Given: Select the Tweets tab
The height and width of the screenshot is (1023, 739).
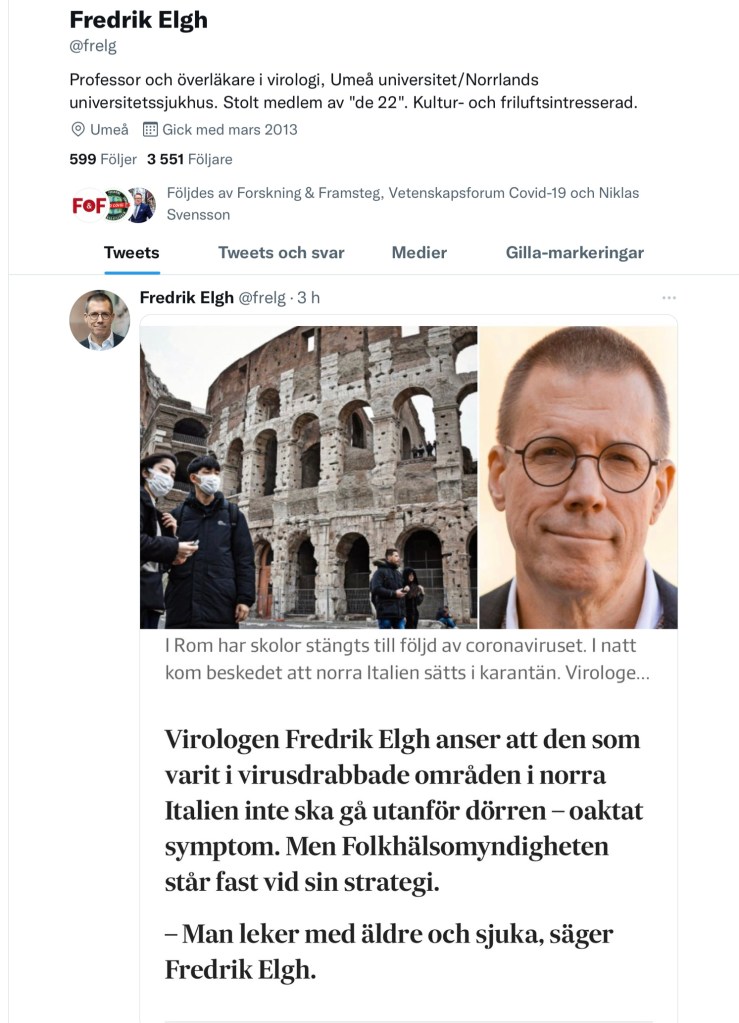Looking at the screenshot, I should (x=132, y=252).
